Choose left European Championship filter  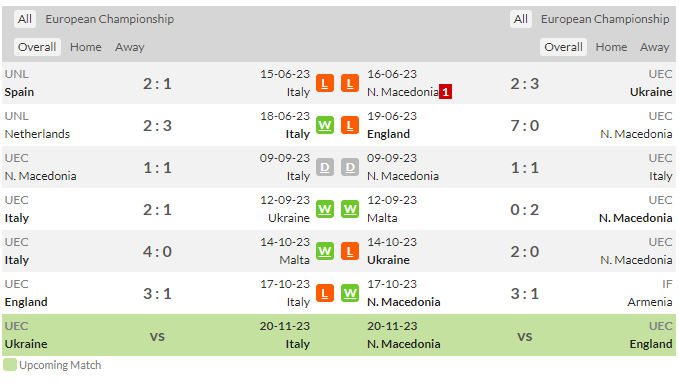[x=110, y=19]
